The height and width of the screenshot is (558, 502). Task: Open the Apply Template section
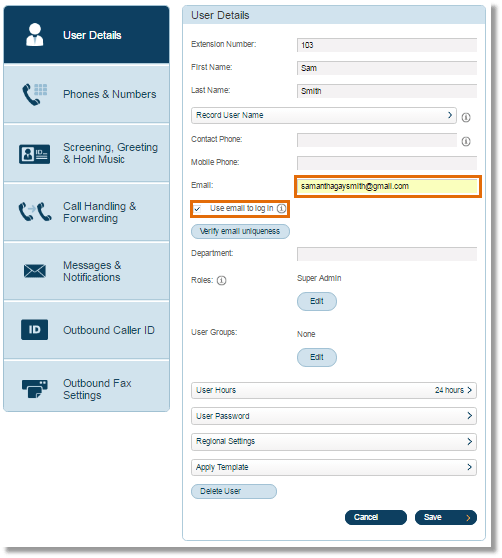(x=334, y=467)
